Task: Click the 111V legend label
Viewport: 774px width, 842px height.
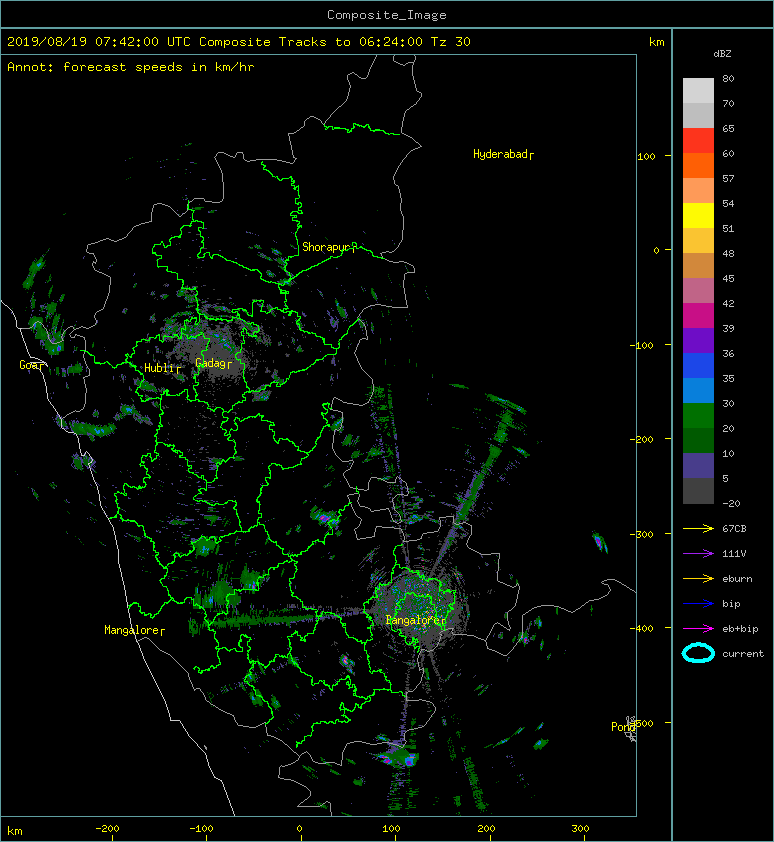Action: point(734,554)
